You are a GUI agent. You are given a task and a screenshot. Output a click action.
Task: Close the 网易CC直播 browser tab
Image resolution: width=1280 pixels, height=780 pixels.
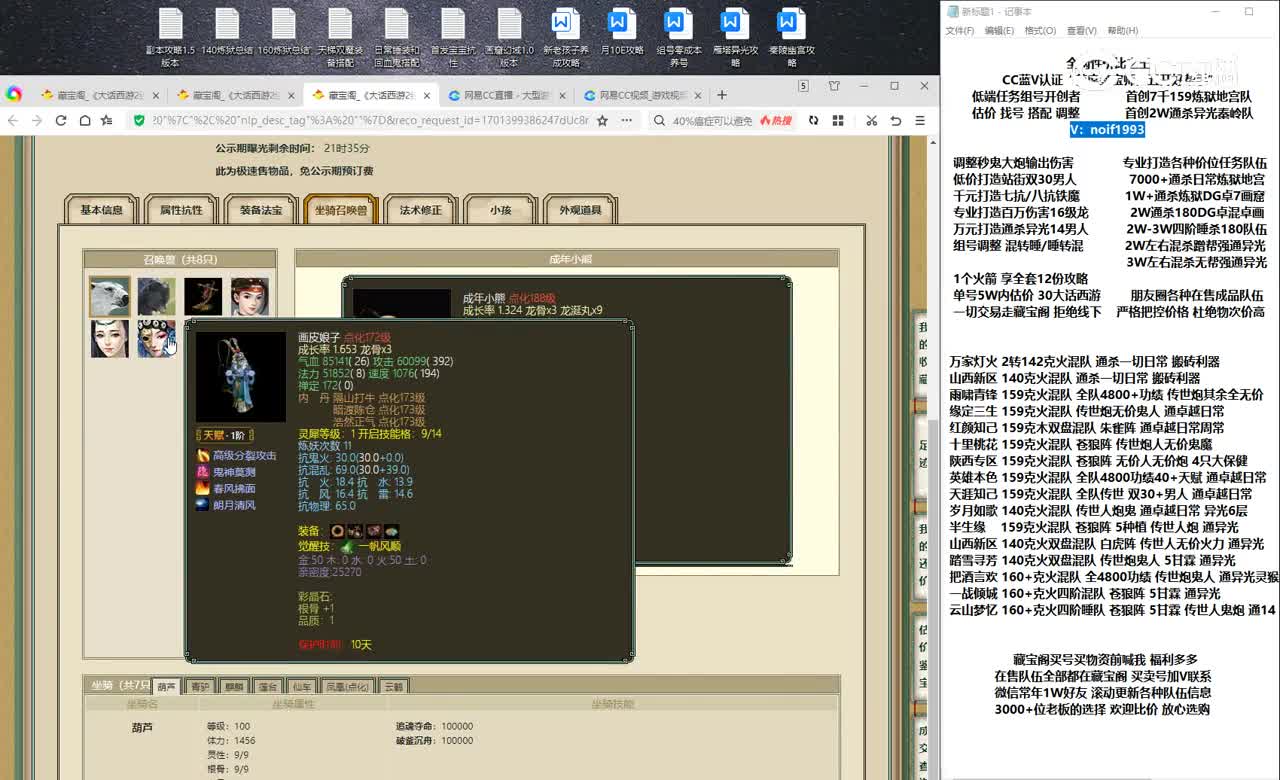click(x=562, y=96)
